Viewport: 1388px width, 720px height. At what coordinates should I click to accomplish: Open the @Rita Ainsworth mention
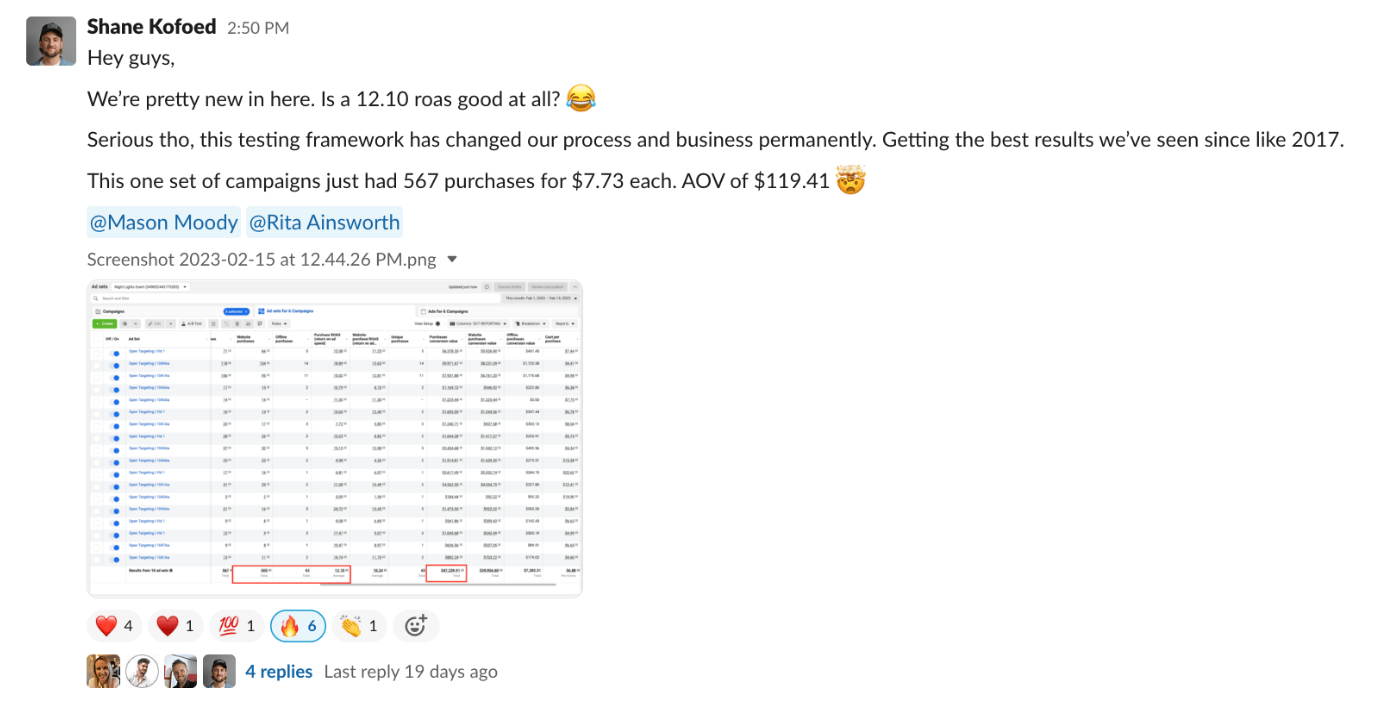pyautogui.click(x=324, y=222)
